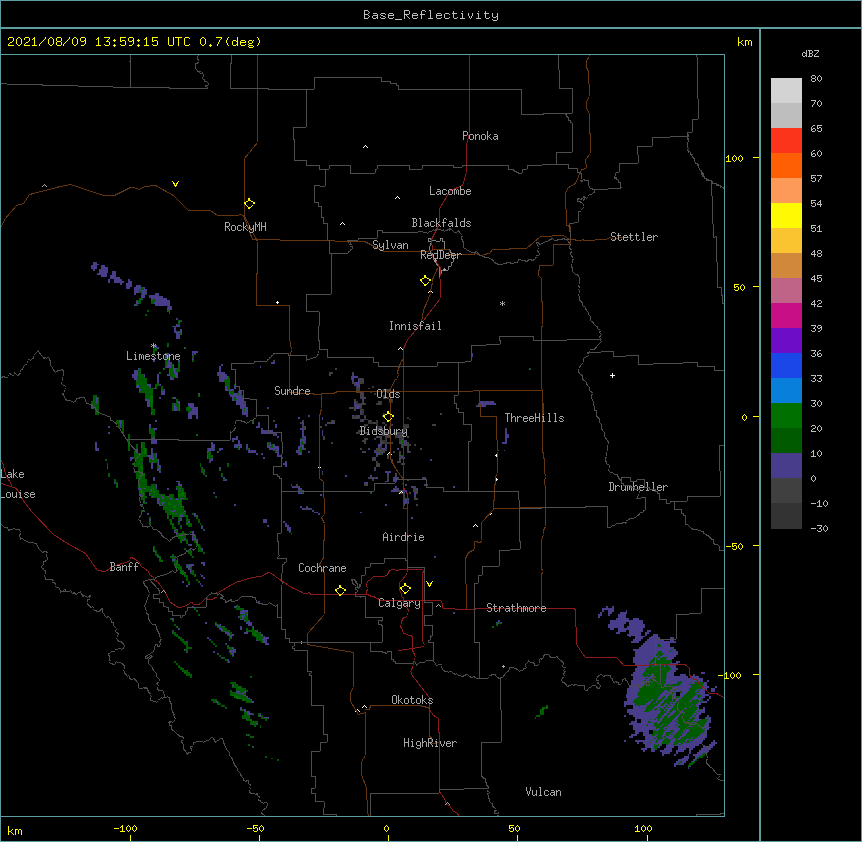Click the Olds town label

(388, 394)
